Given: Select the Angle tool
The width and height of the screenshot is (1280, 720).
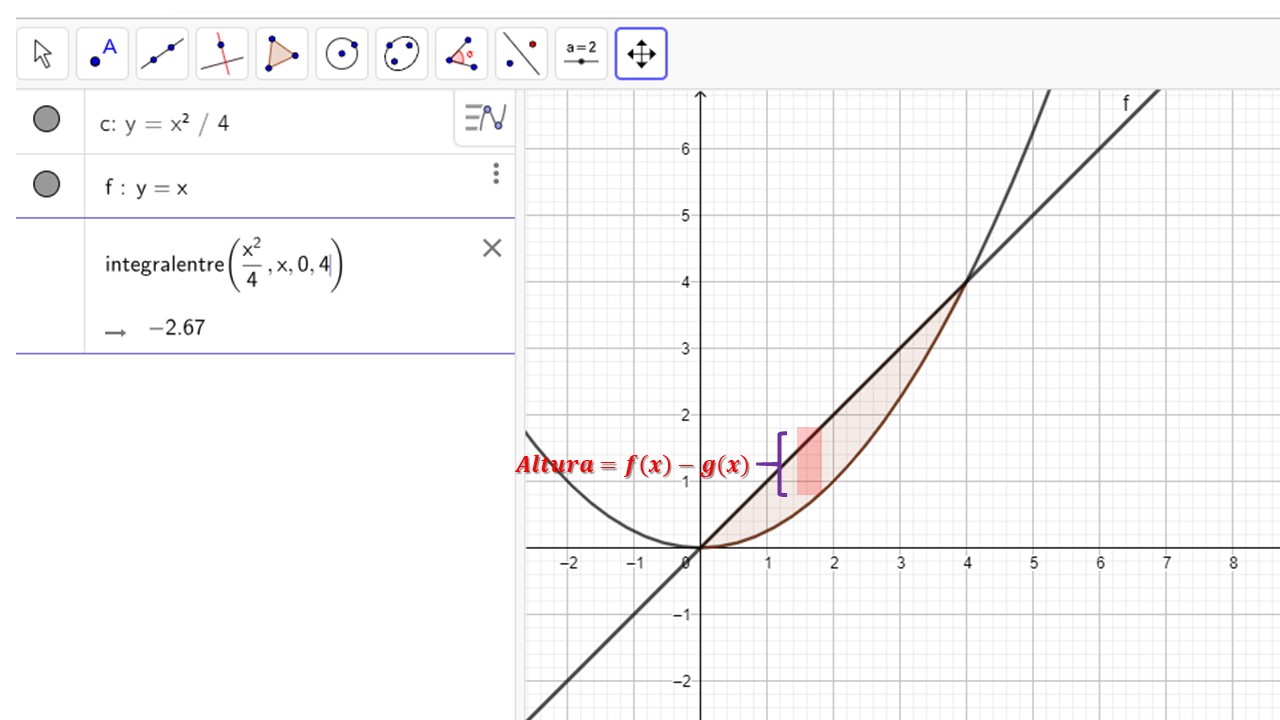Looking at the screenshot, I should coord(462,54).
